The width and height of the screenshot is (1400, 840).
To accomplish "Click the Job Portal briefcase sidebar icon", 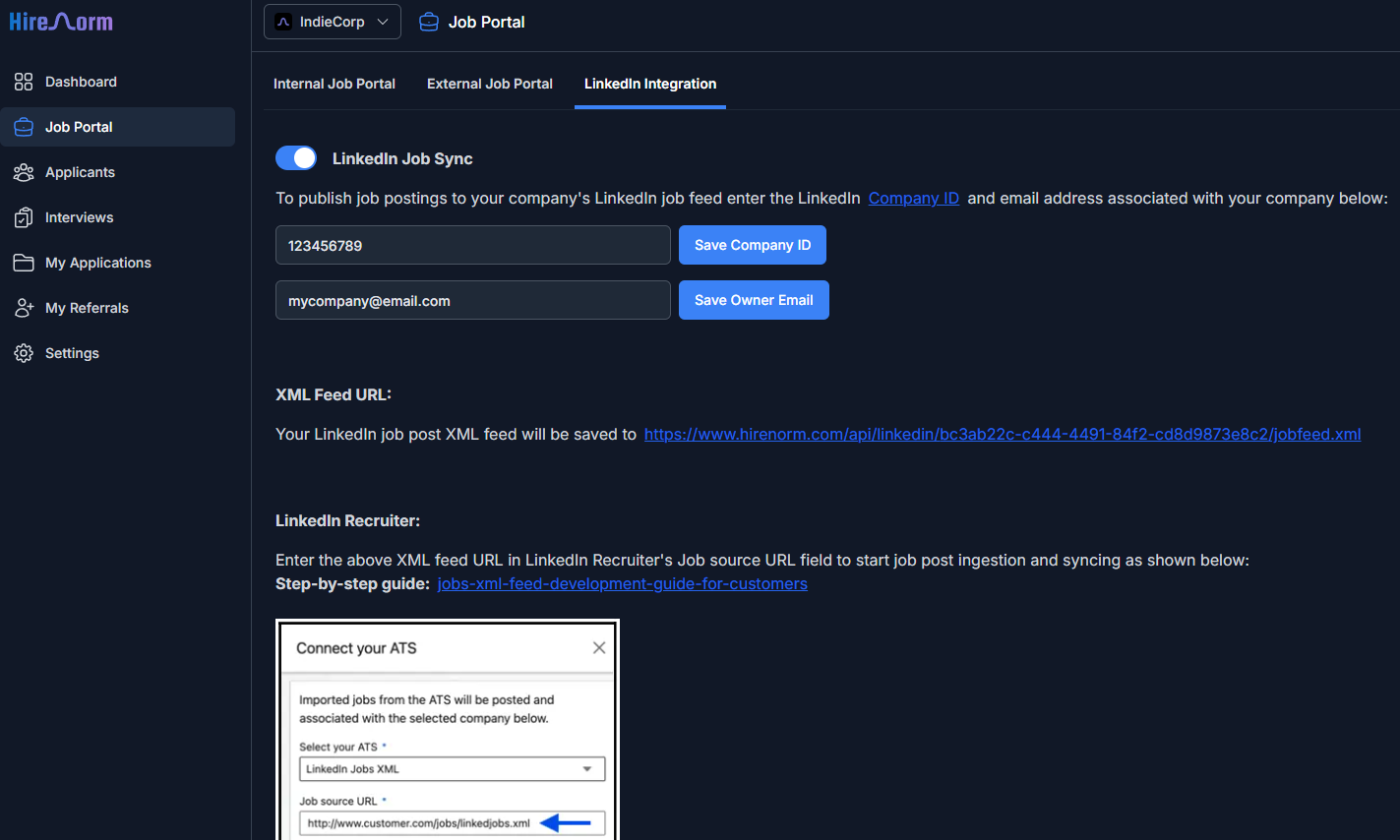I will coord(24,127).
